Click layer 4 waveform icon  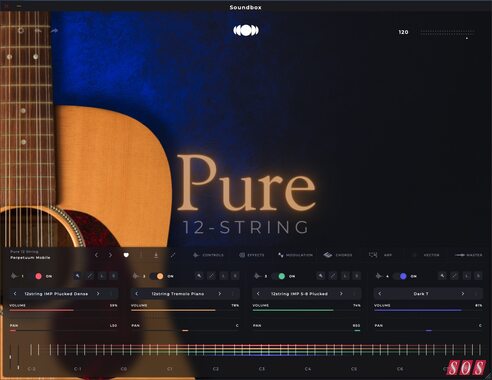379,276
